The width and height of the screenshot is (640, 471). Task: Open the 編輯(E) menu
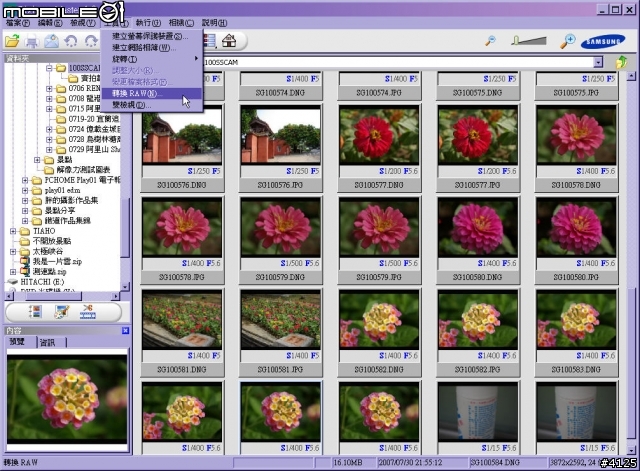point(50,23)
